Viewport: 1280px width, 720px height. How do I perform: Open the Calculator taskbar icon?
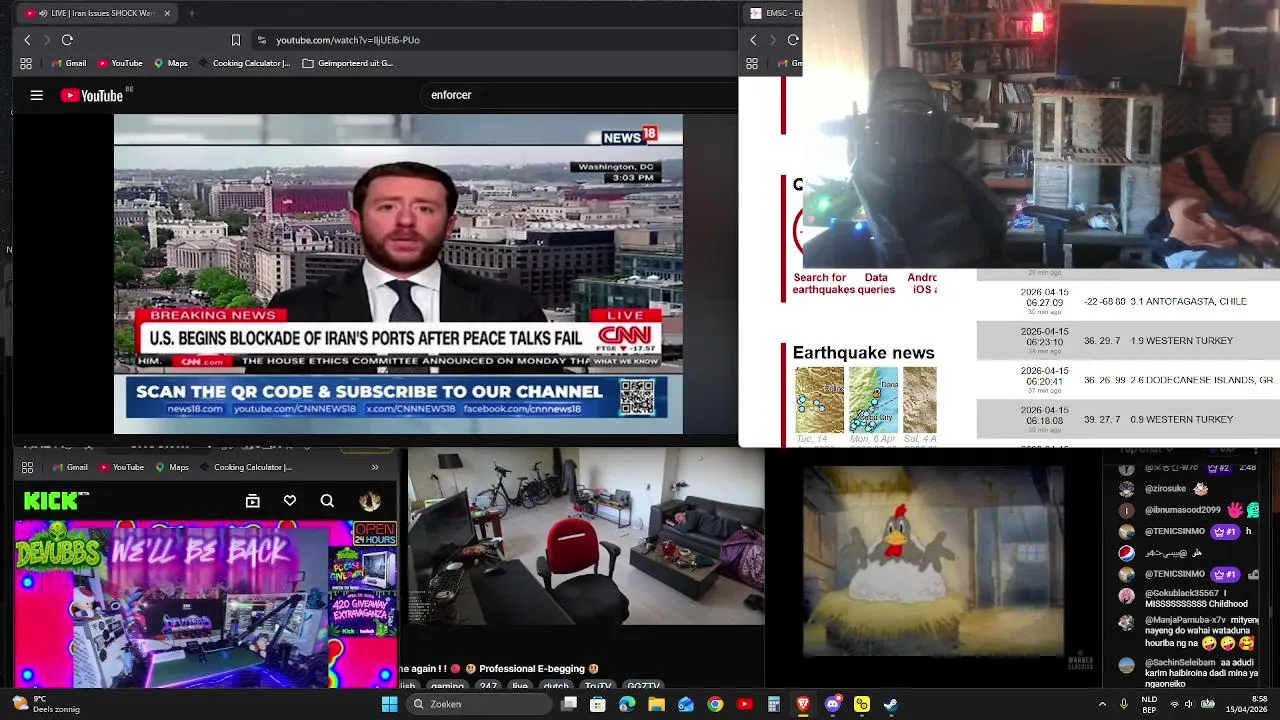point(774,704)
